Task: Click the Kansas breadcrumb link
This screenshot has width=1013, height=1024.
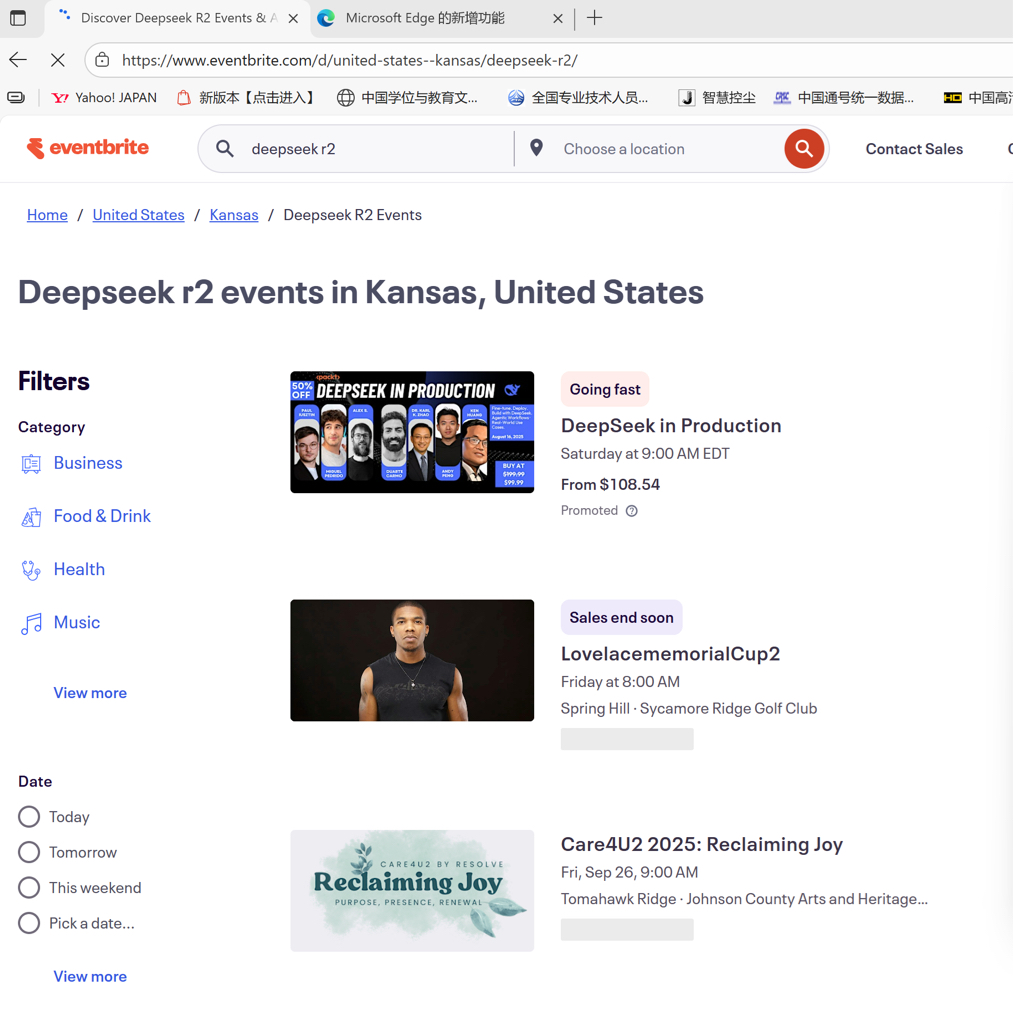Action: [234, 214]
